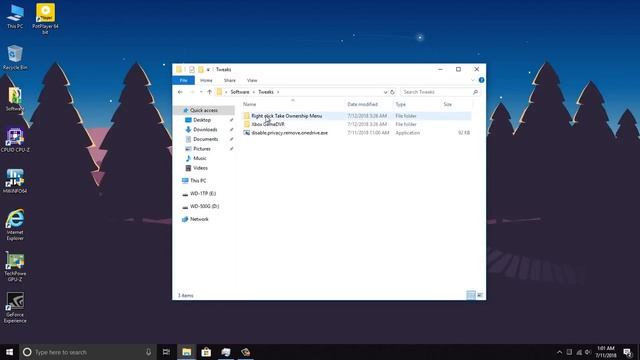Refresh the Tweaks folder view
The image size is (640, 360).
(x=392, y=92)
